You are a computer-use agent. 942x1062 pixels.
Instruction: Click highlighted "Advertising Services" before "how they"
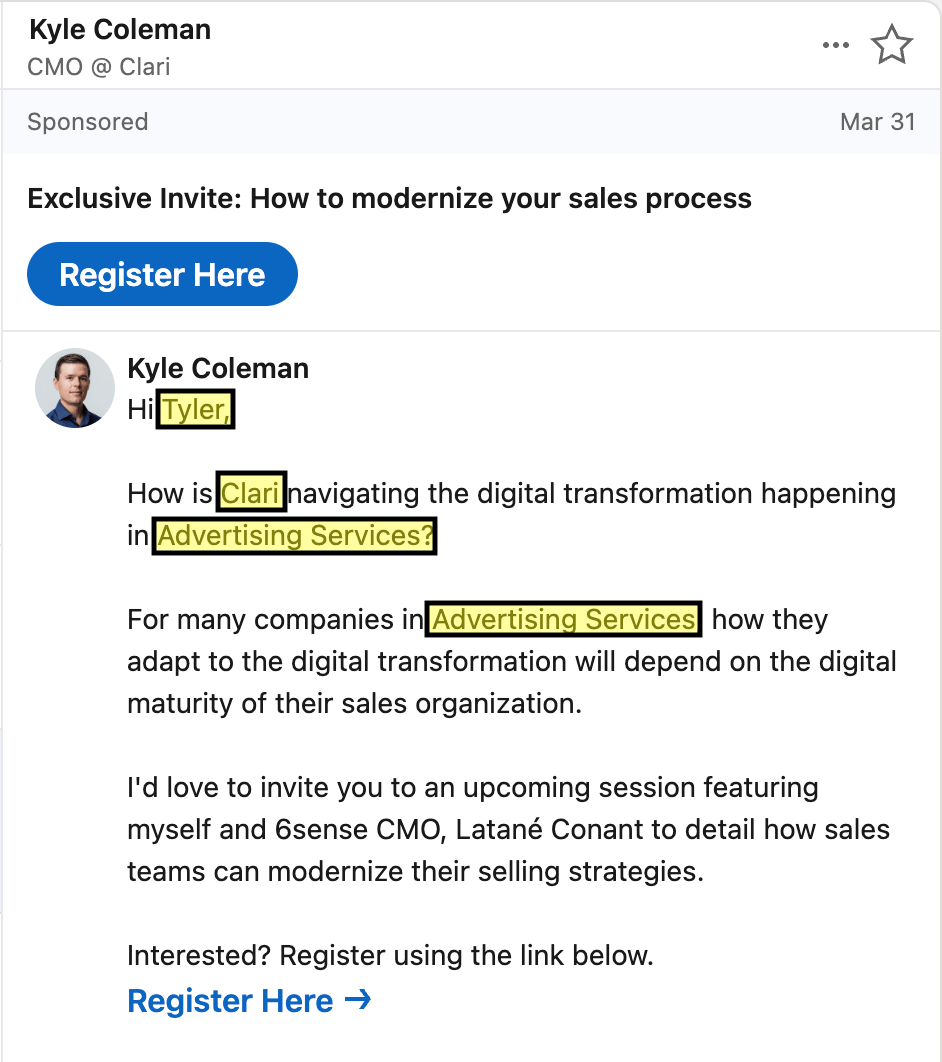pyautogui.click(x=563, y=619)
